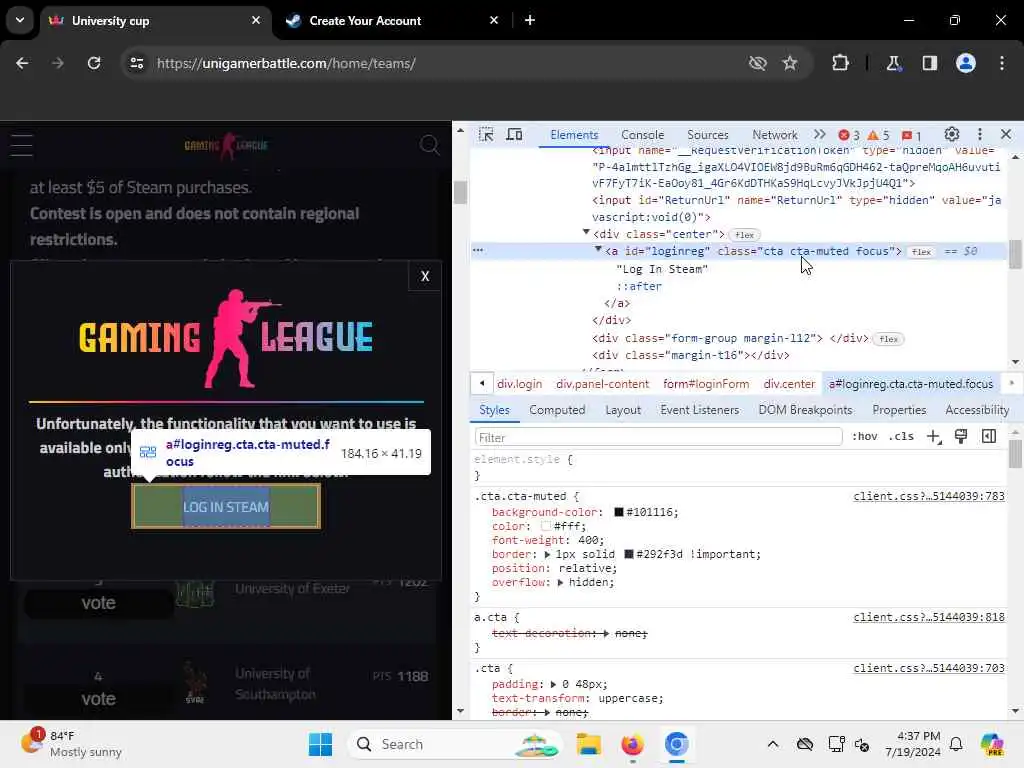Go back in the browser
The width and height of the screenshot is (1024, 768).
pos(22,63)
